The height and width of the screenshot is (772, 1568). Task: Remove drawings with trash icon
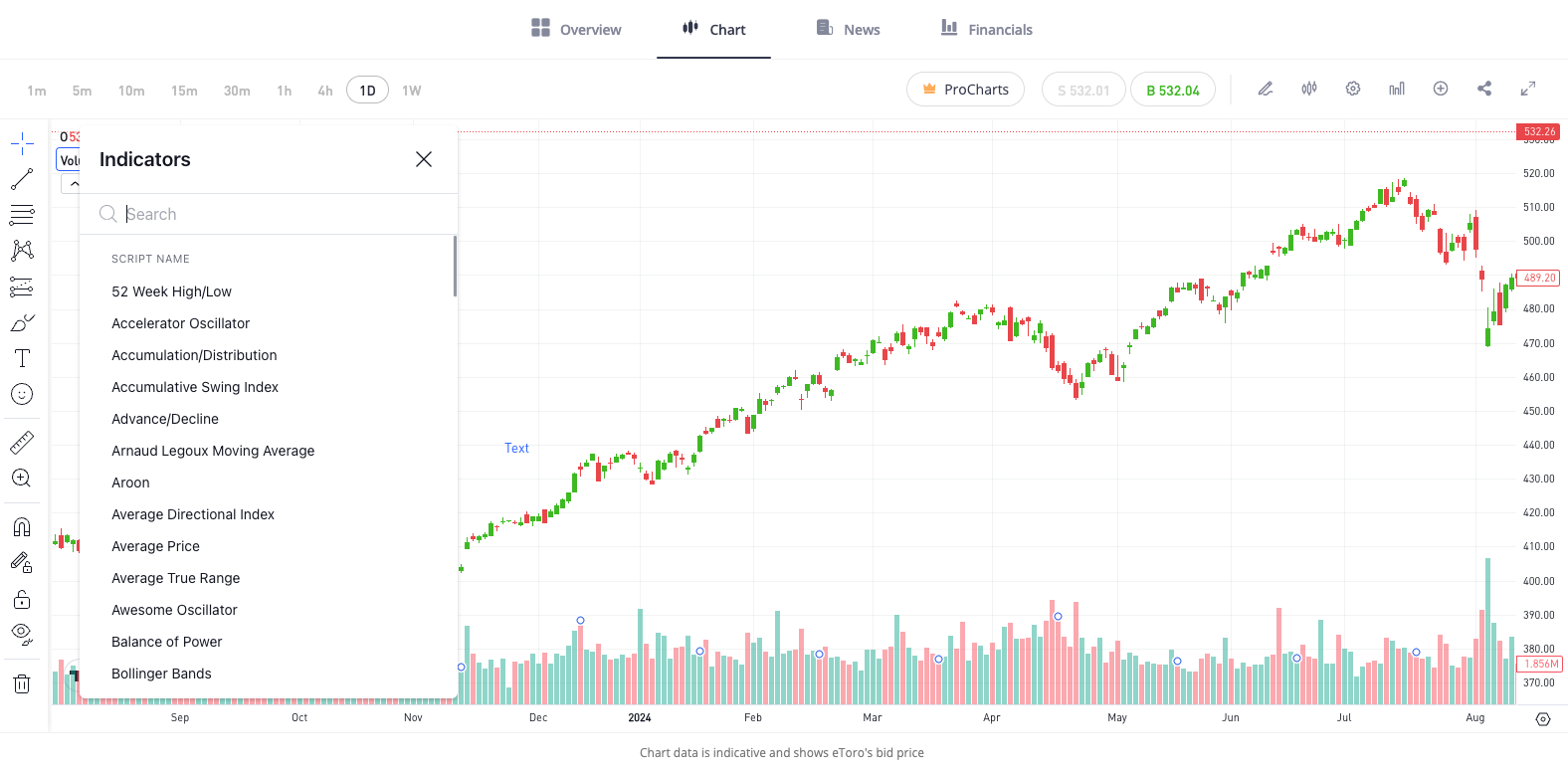22,683
